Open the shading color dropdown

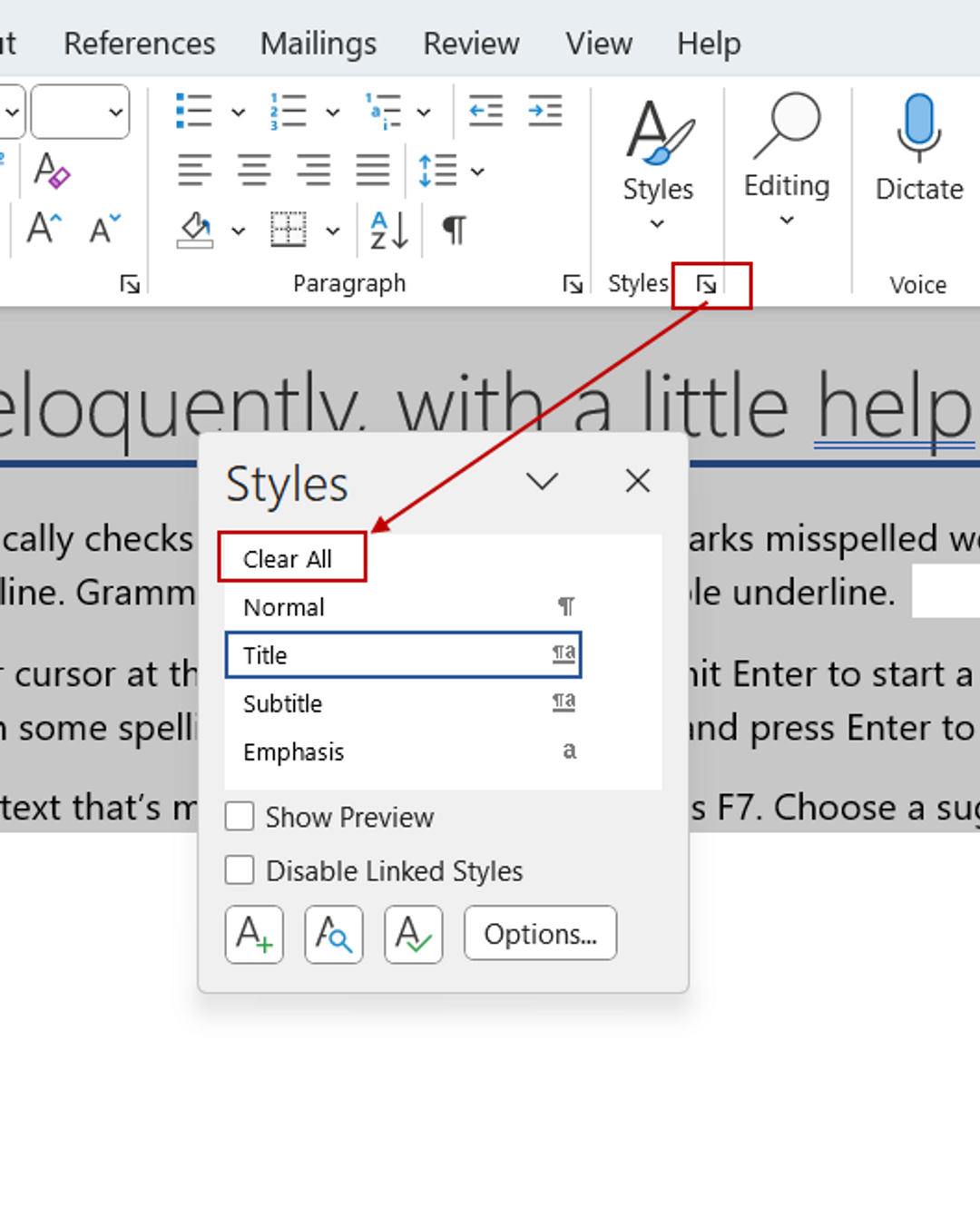237,230
